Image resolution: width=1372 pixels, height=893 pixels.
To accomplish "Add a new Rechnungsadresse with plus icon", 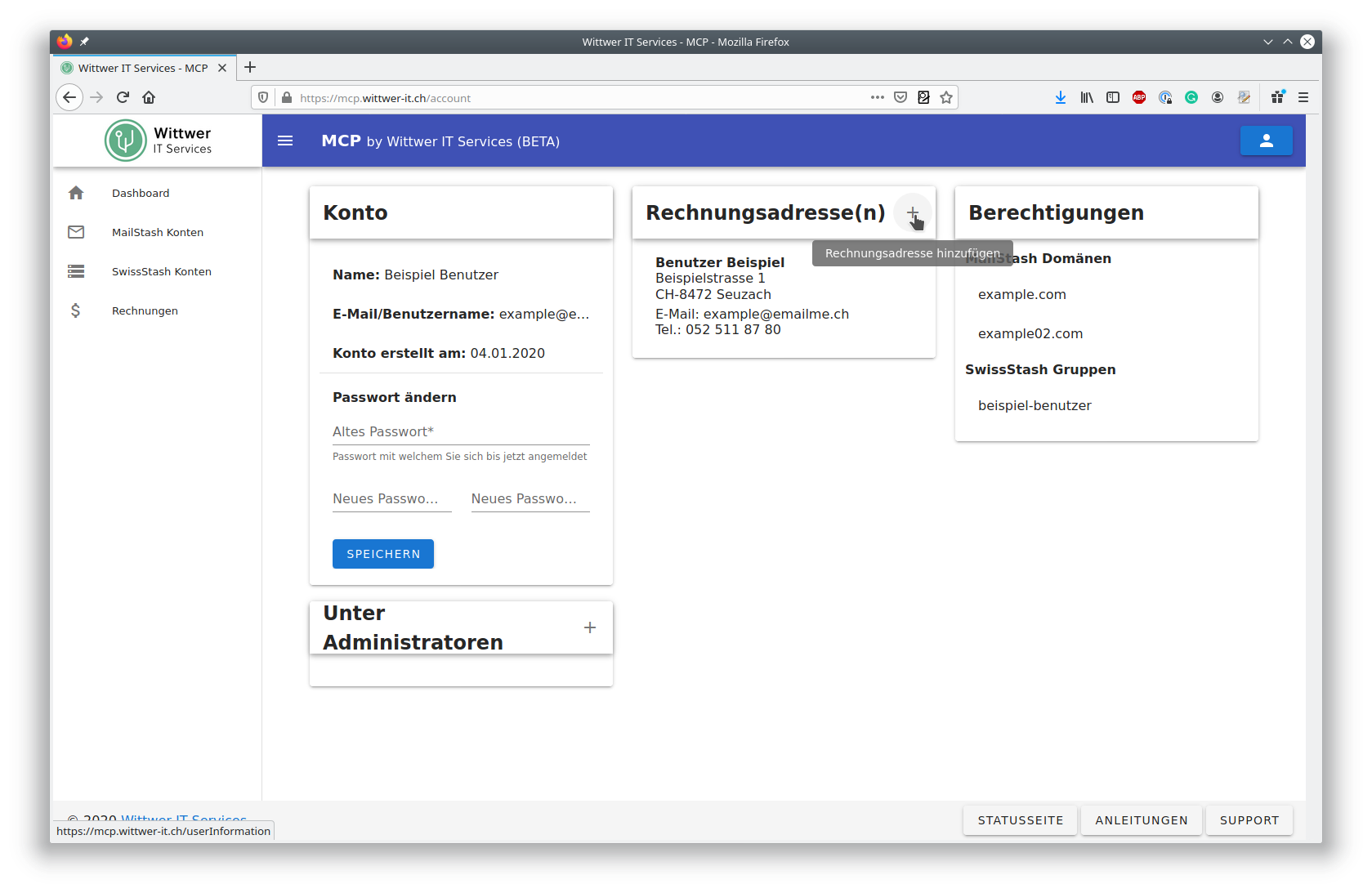I will pyautogui.click(x=913, y=213).
